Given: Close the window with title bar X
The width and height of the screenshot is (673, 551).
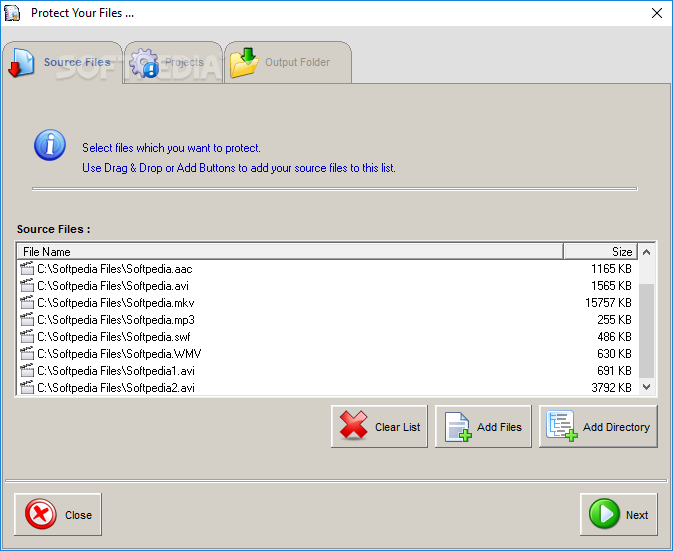Looking at the screenshot, I should pos(657,13).
